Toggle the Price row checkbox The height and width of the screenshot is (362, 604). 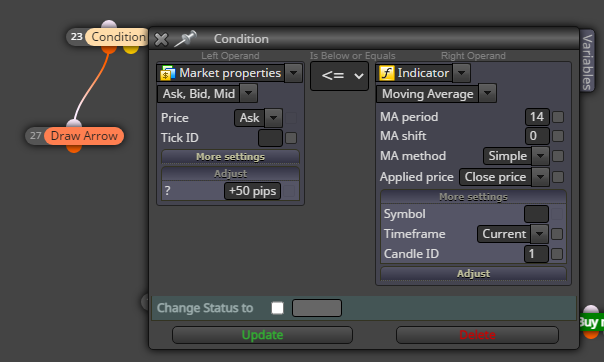tap(291, 118)
